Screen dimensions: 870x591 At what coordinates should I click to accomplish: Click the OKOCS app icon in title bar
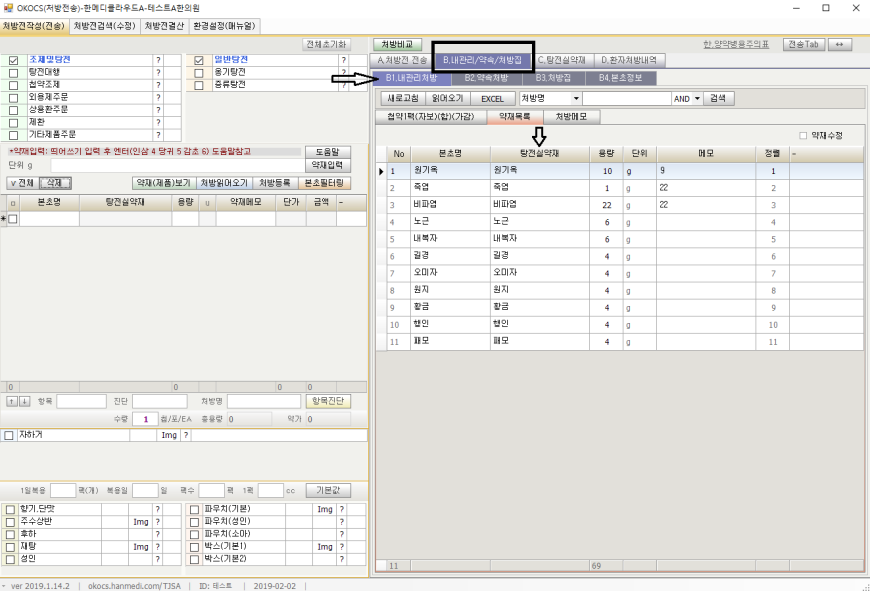[8, 8]
